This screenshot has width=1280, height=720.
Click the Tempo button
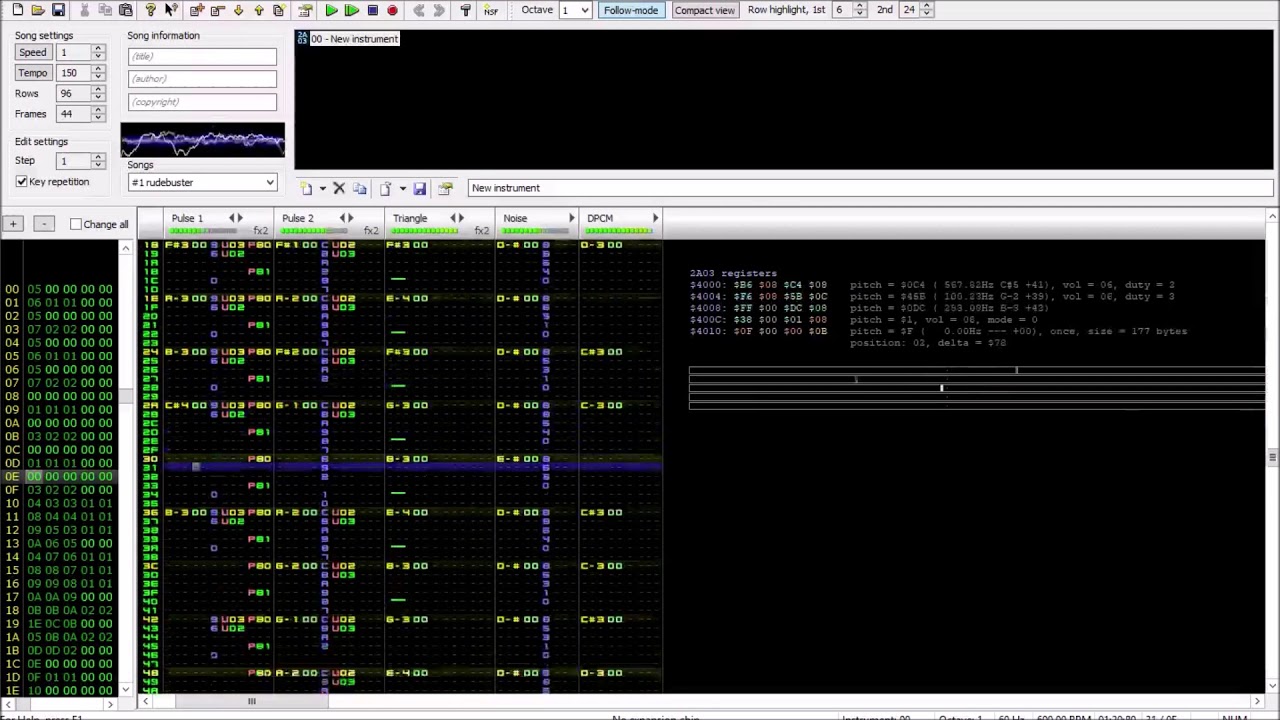[x=32, y=73]
